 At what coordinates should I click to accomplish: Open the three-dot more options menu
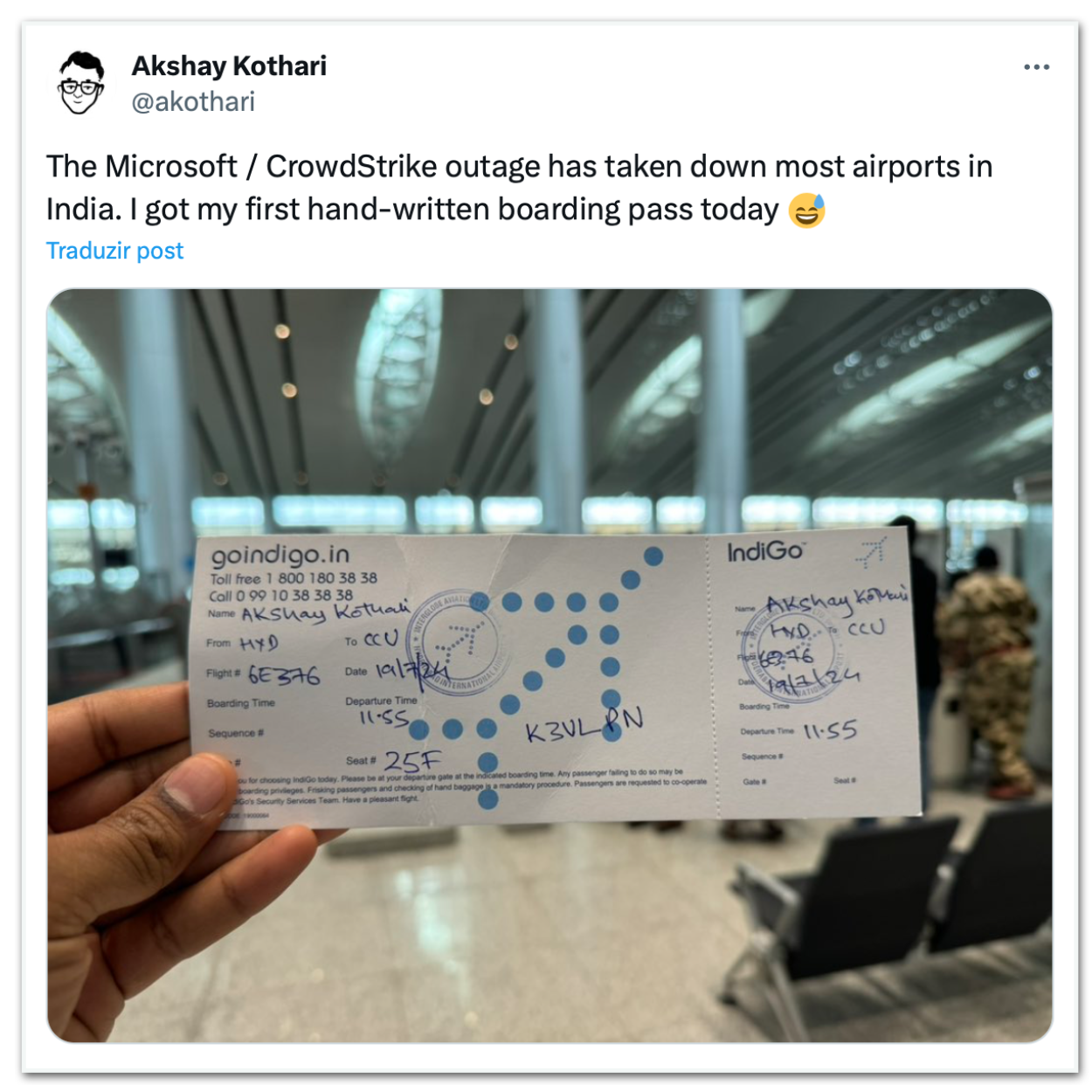coord(1036,67)
